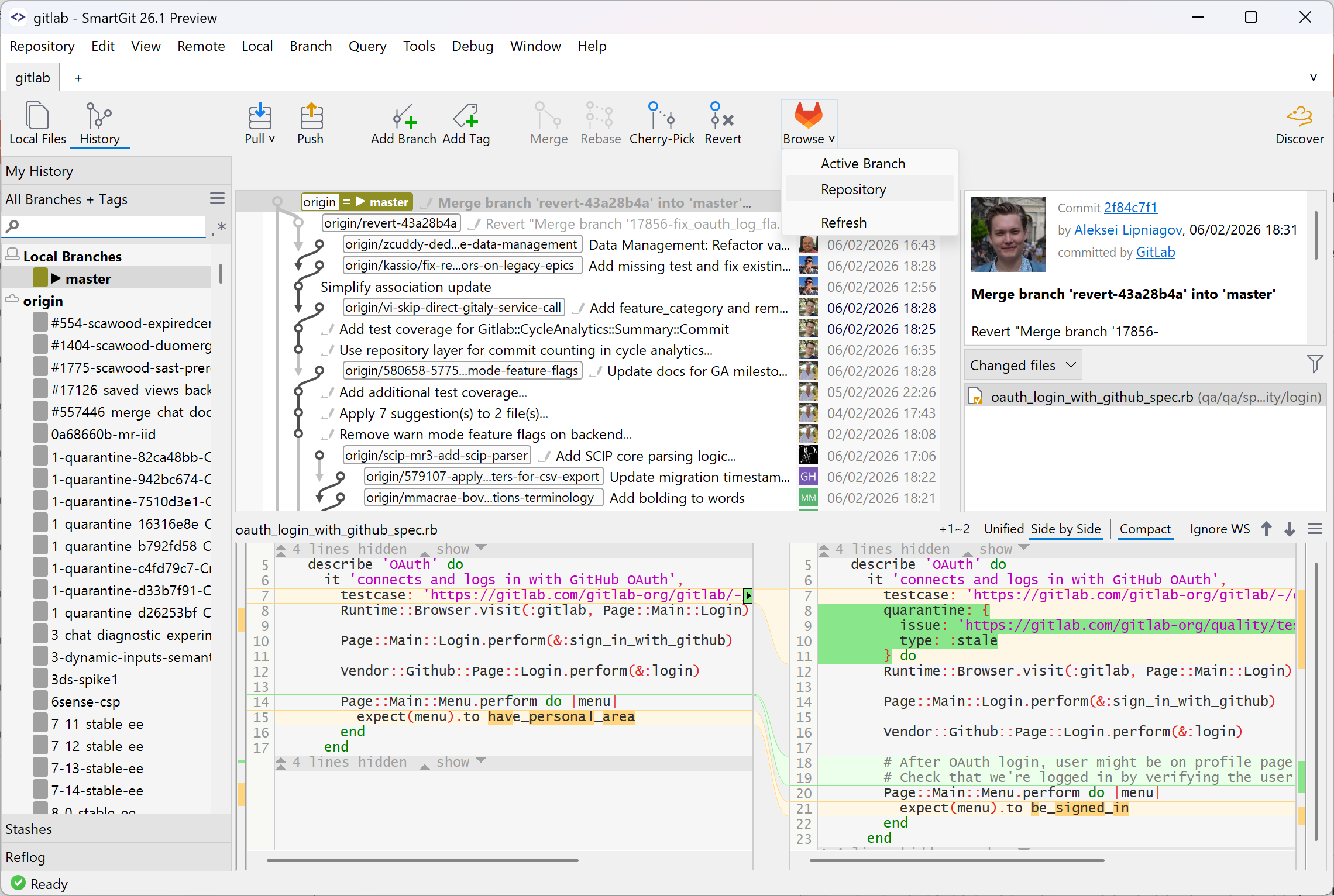Click the Cherry-Pick toolbar icon

pos(662,123)
